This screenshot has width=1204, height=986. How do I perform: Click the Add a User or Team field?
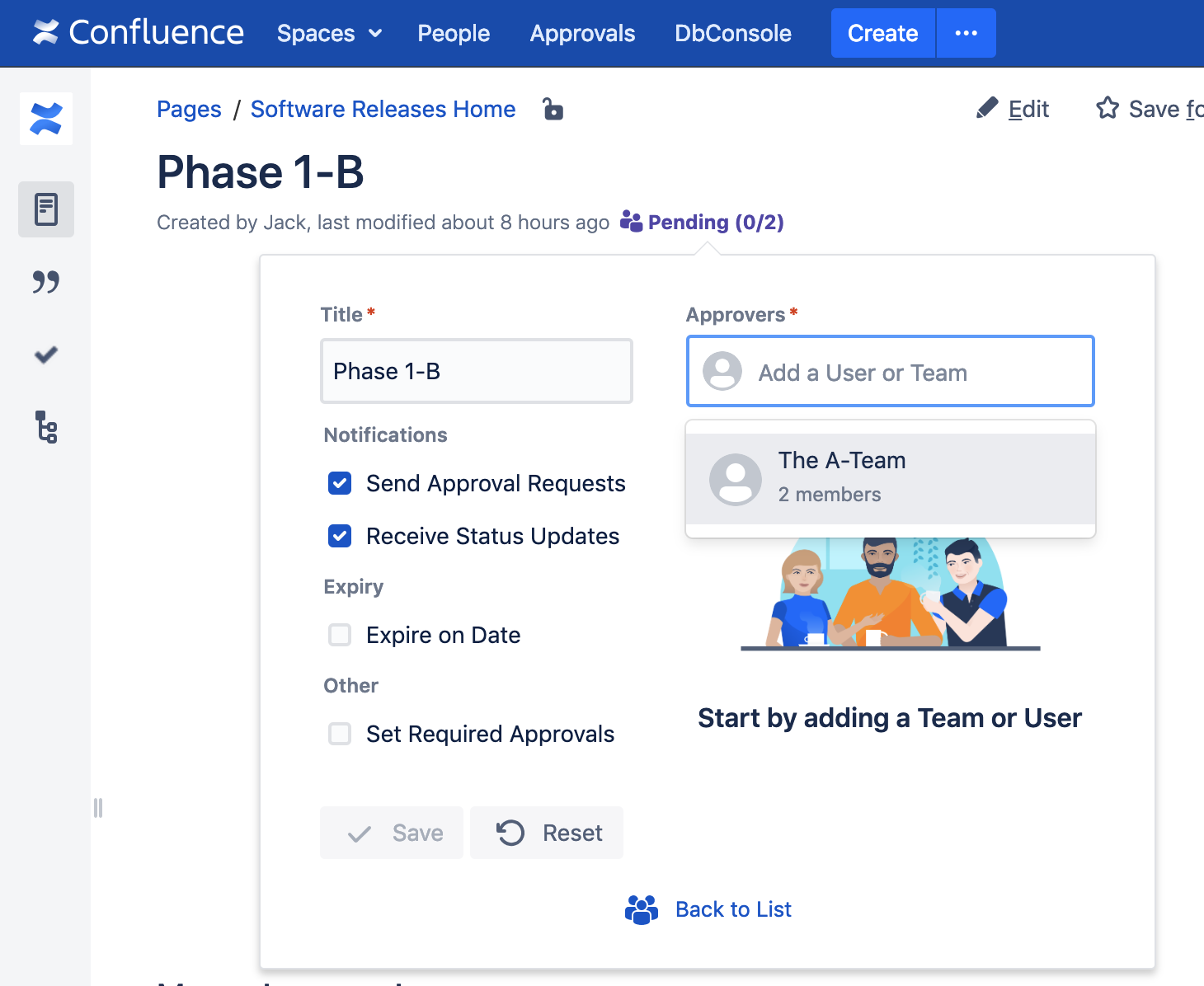890,372
